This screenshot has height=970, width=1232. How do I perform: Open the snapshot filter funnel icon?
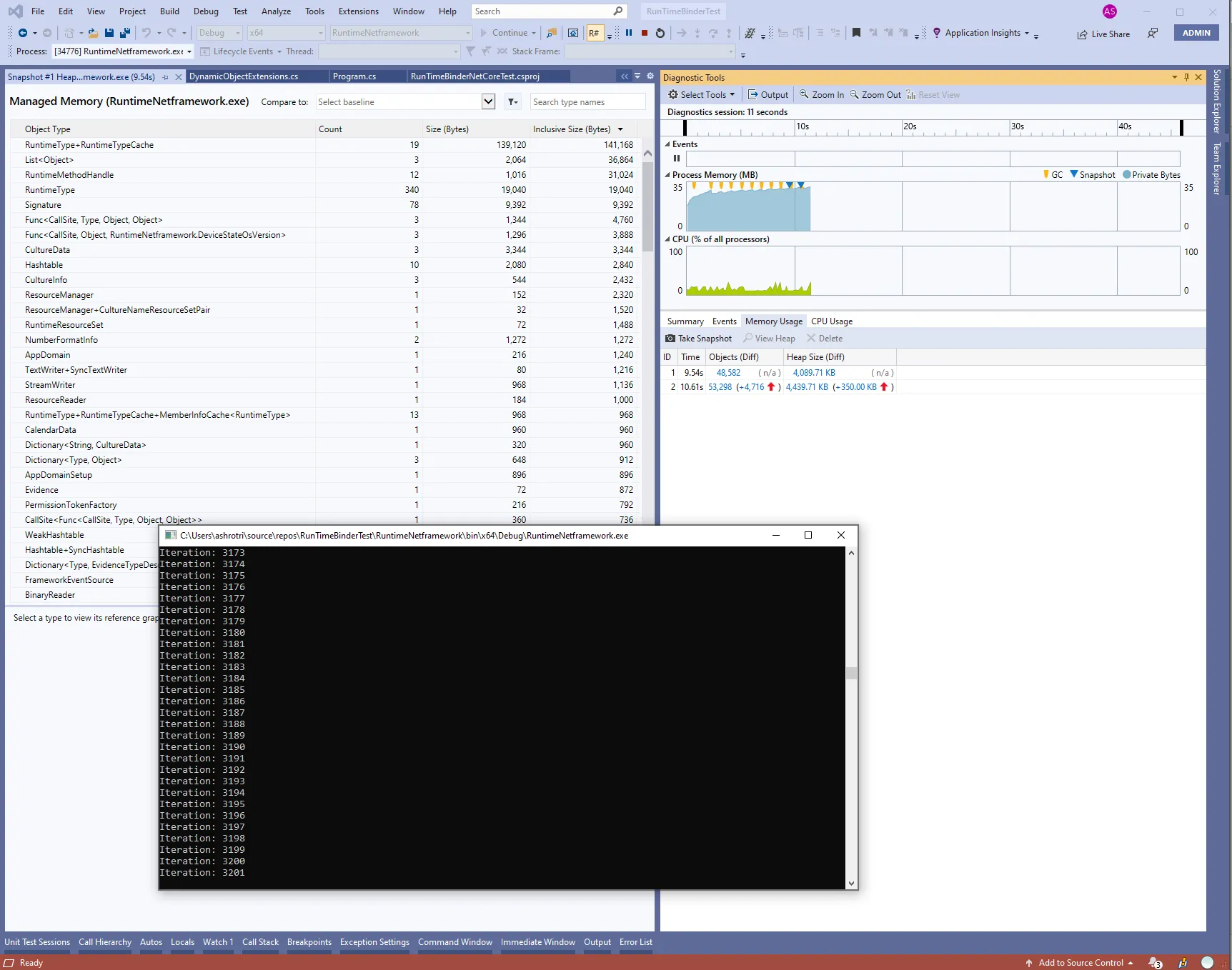tap(512, 102)
